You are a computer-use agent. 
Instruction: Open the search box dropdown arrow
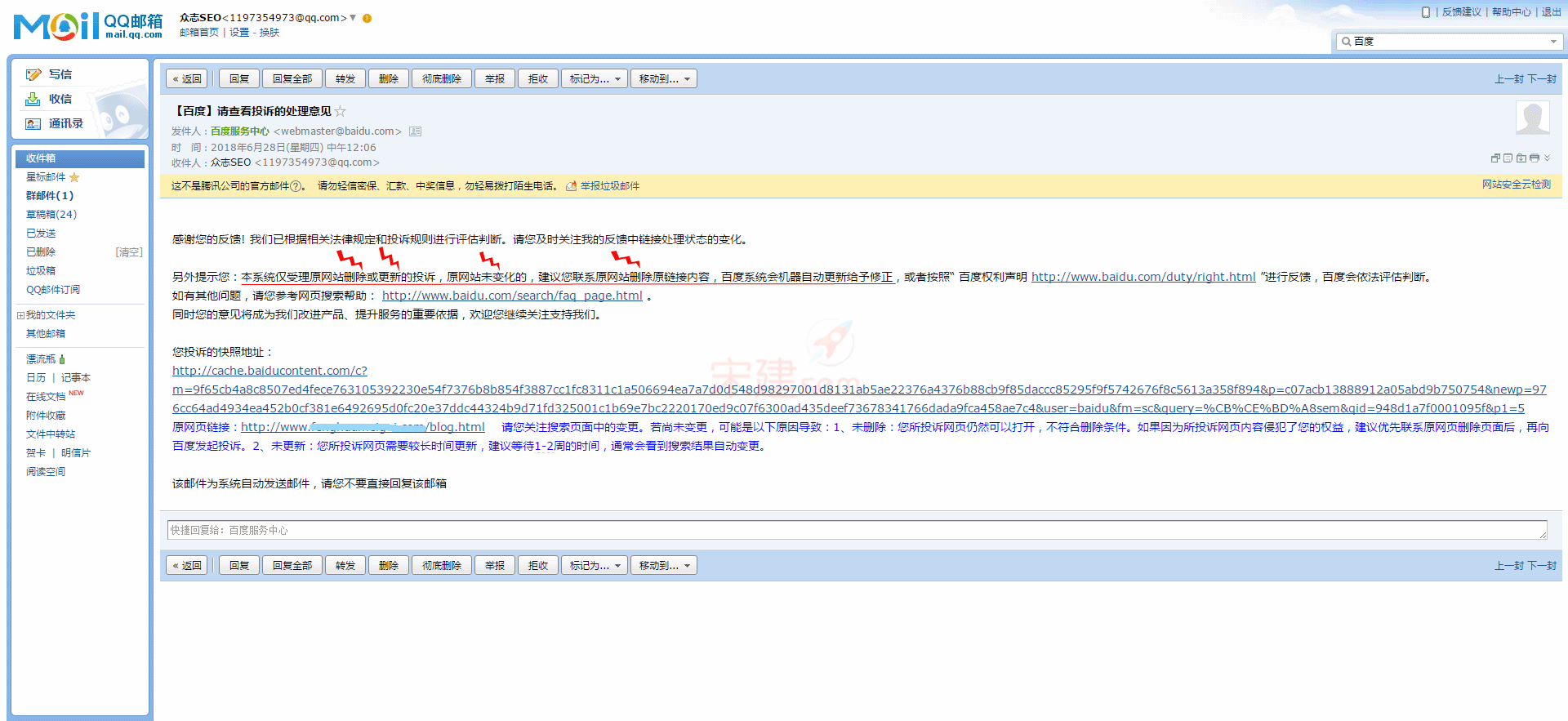1552,42
